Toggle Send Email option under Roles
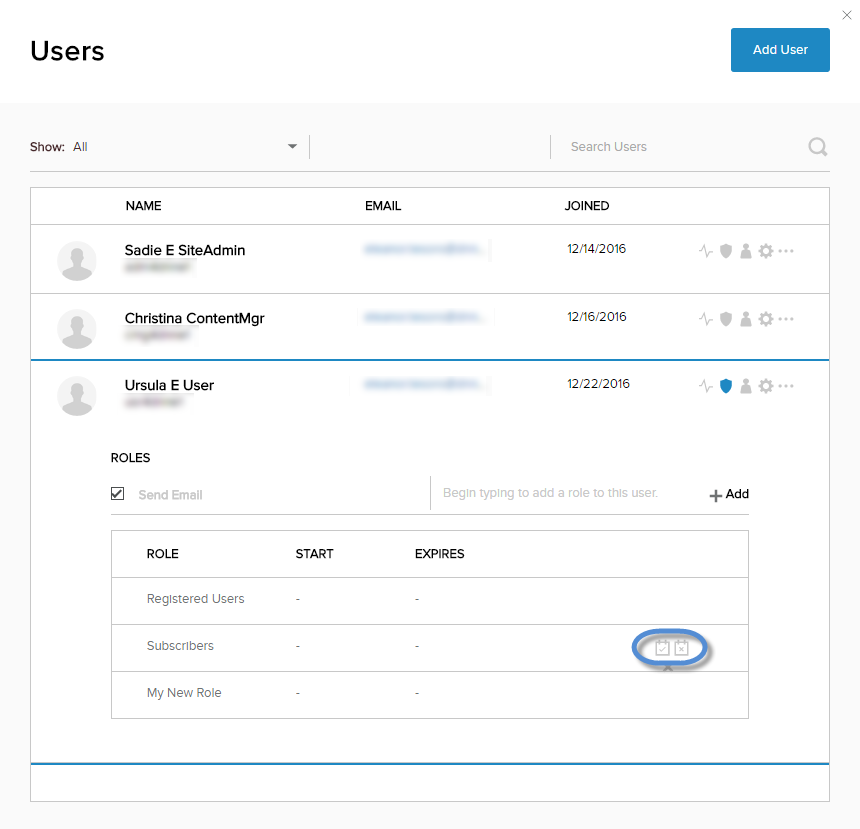The height and width of the screenshot is (829, 860). tap(117, 492)
